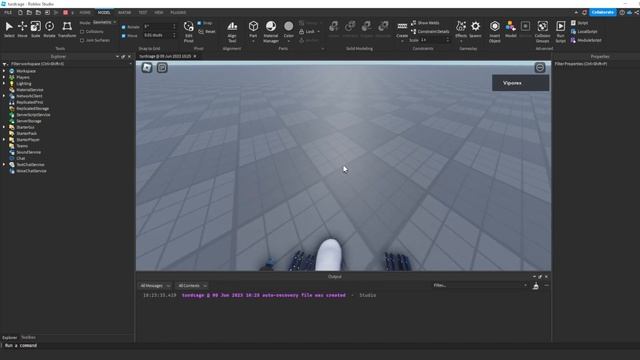Open All Contexts output filter dropdown
Viewport: 640px width, 360px height.
[192, 286]
